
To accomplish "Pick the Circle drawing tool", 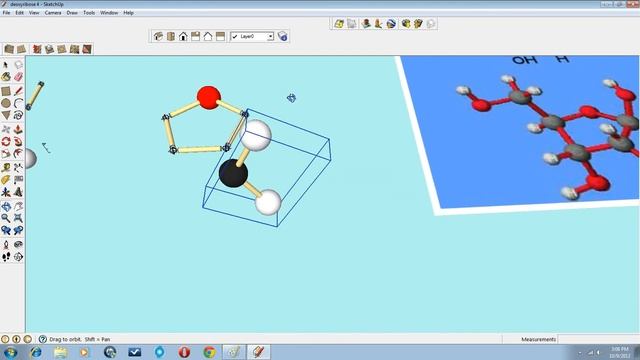I will (6, 103).
